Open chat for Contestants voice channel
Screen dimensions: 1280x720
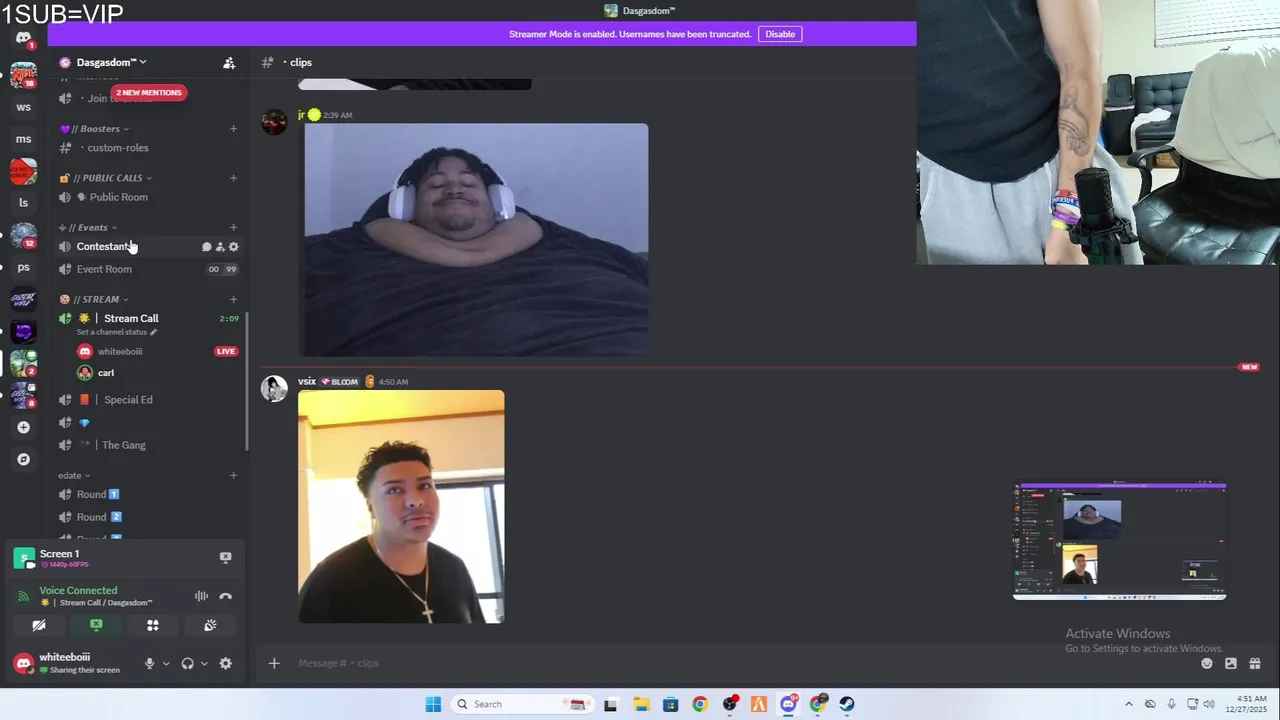coord(207,247)
